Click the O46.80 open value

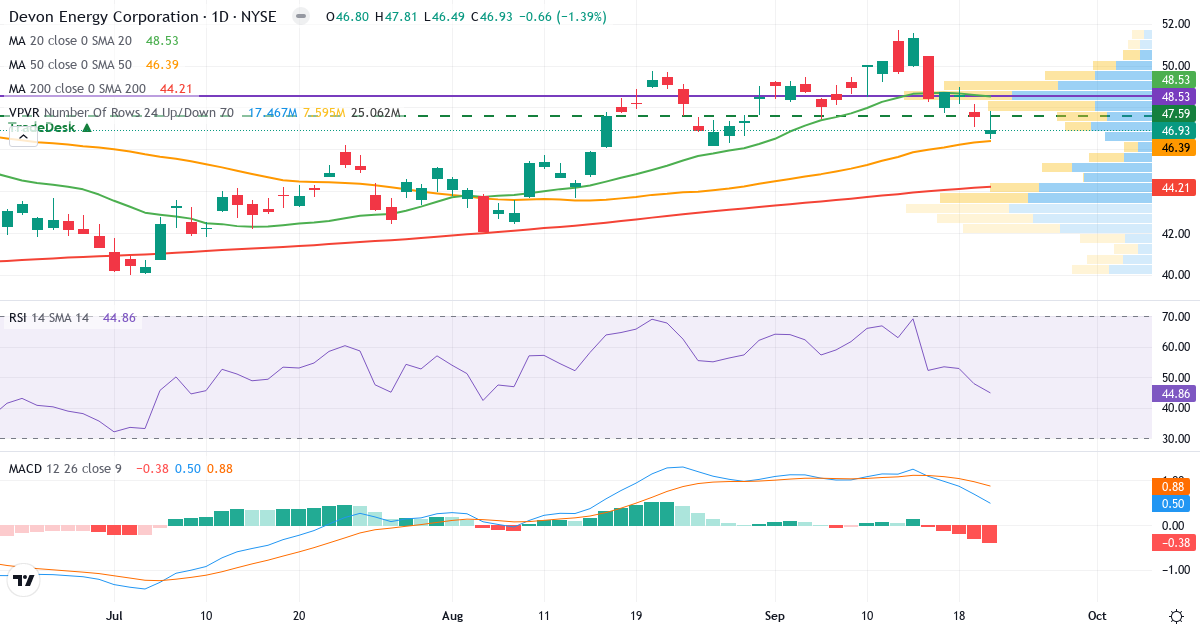point(347,17)
